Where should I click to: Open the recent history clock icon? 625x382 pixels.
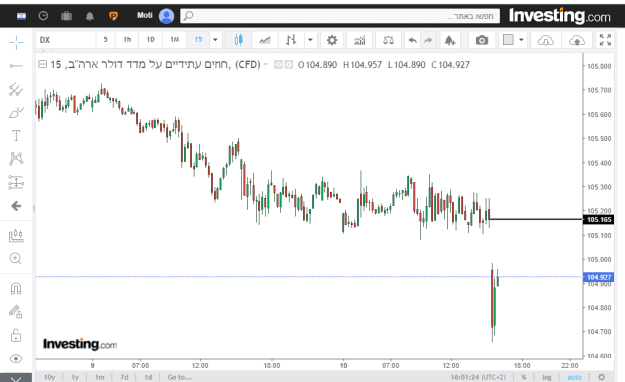click(43, 16)
